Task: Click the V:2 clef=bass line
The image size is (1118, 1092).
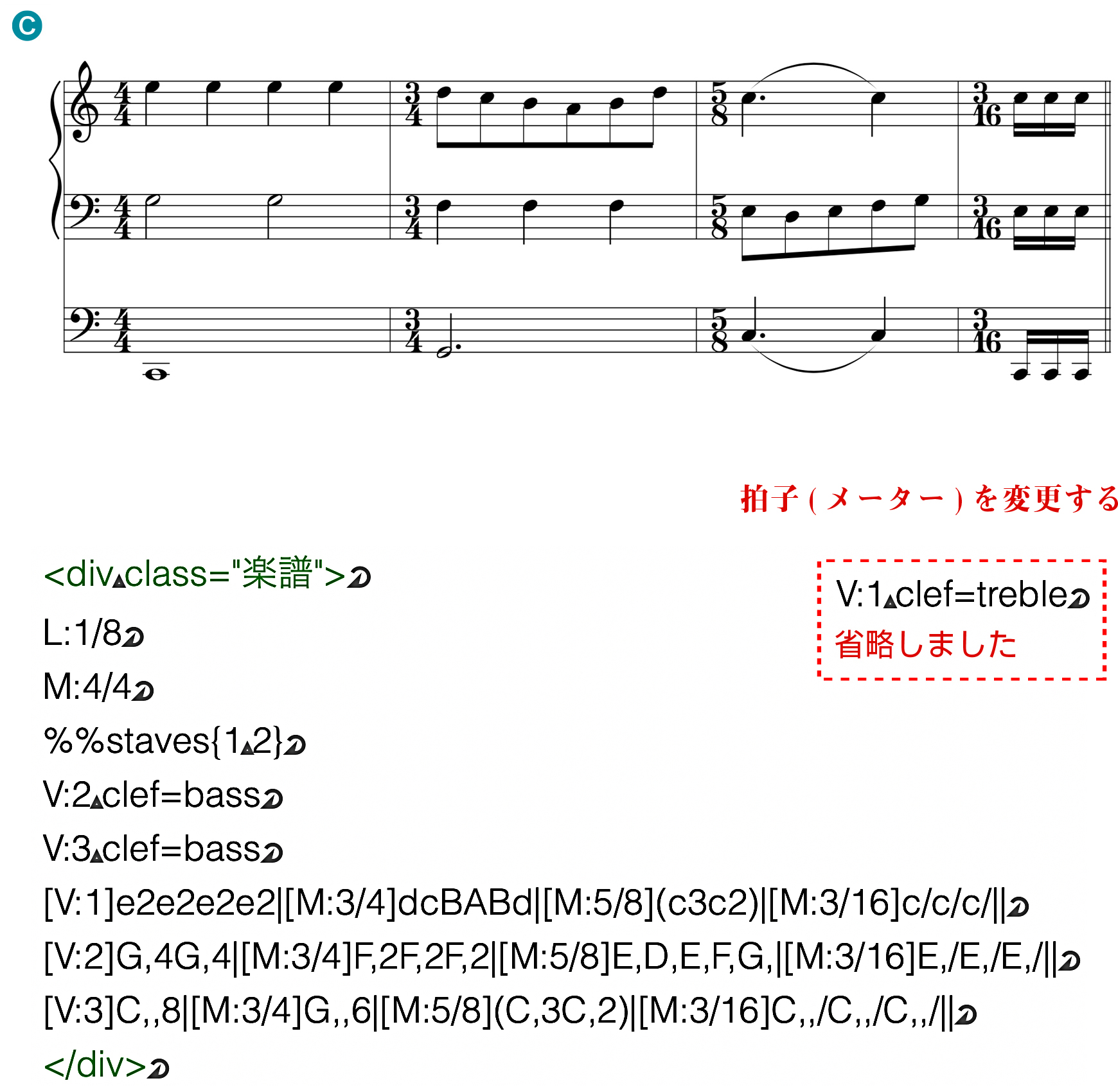Action: click(x=163, y=795)
